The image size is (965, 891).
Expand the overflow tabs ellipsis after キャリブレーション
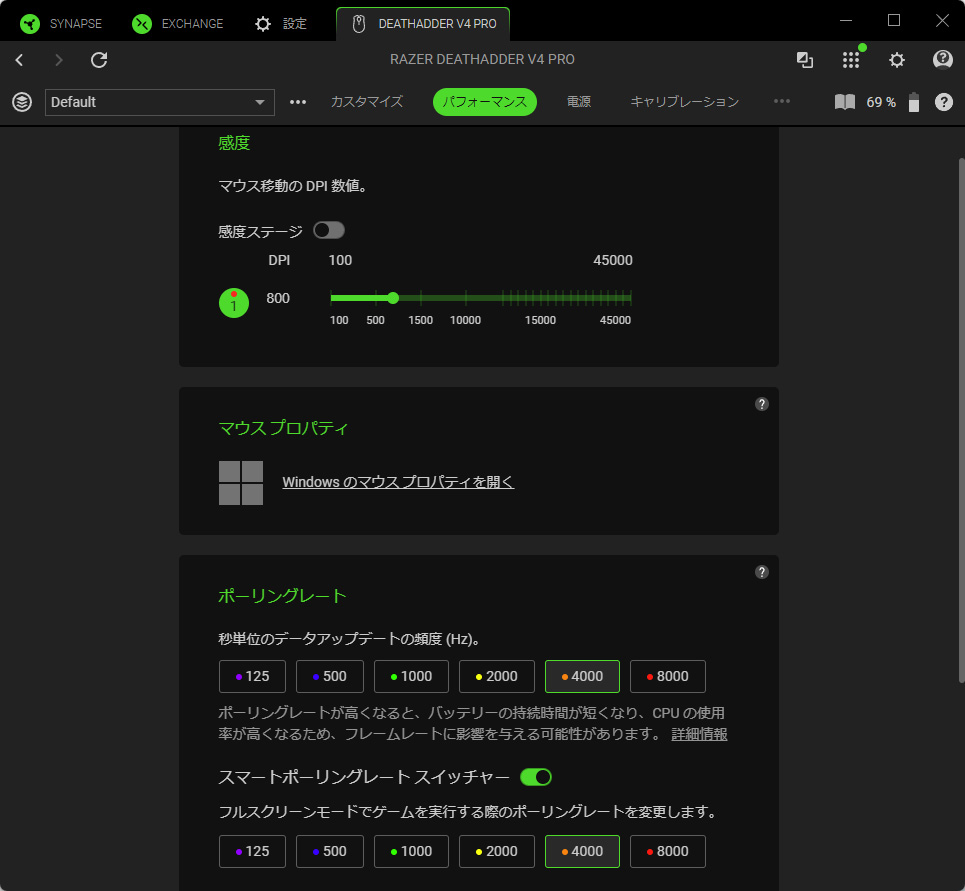click(x=782, y=102)
